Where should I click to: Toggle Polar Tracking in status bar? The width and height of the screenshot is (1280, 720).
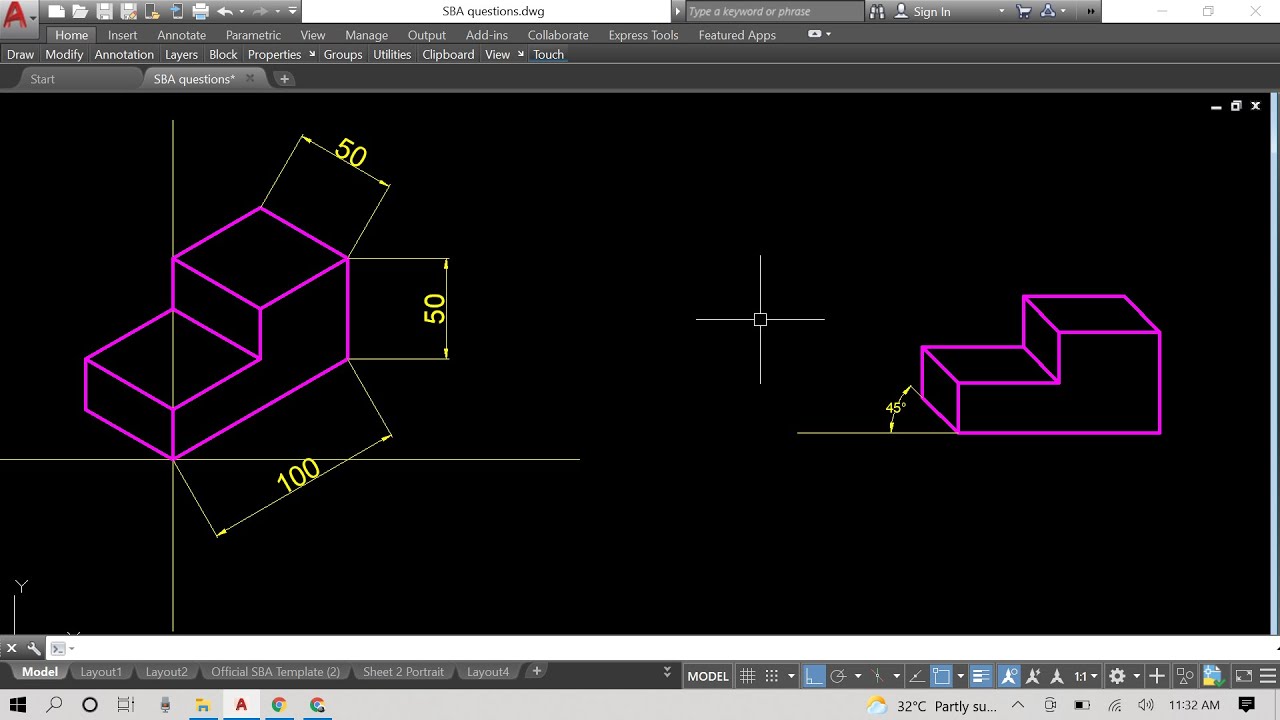click(x=838, y=676)
